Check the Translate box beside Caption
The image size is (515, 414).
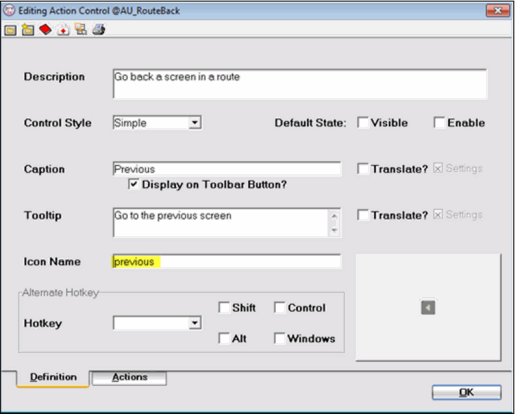point(363,169)
